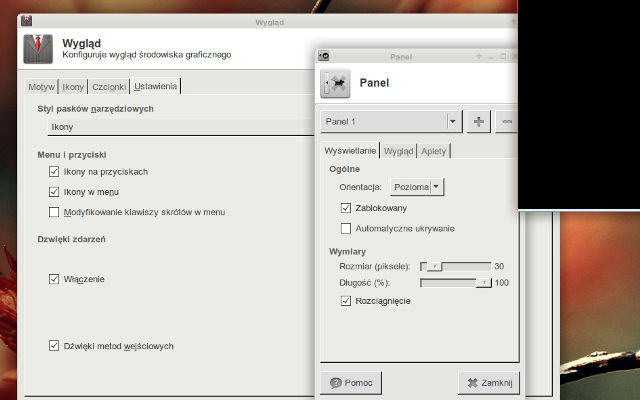Image resolution: width=640 pixels, height=400 pixels.
Task: Click the plus icon to add a panel
Action: tap(479, 121)
